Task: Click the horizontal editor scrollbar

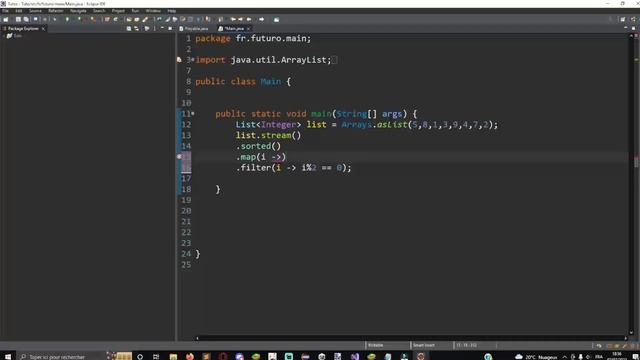Action: [411, 338]
